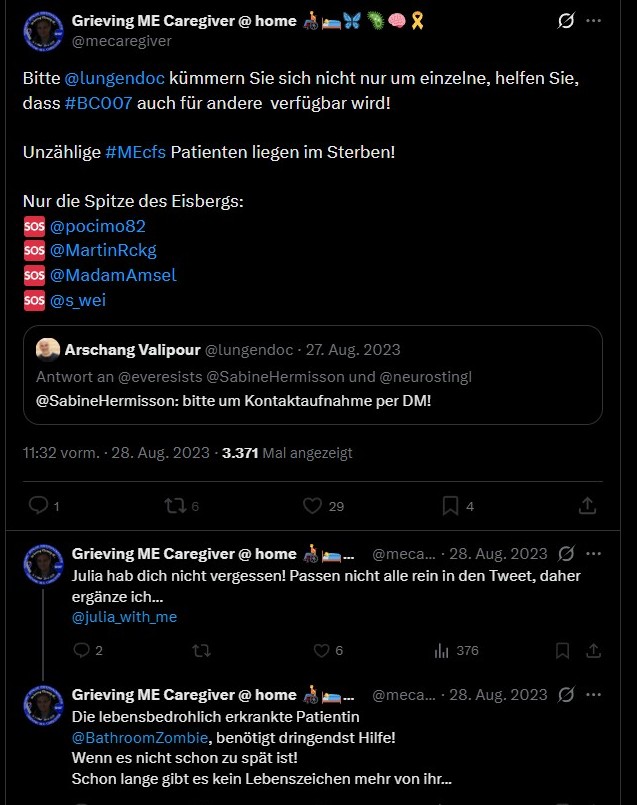Open more options on the Julia tweet
637x805 pixels.
tap(596, 554)
